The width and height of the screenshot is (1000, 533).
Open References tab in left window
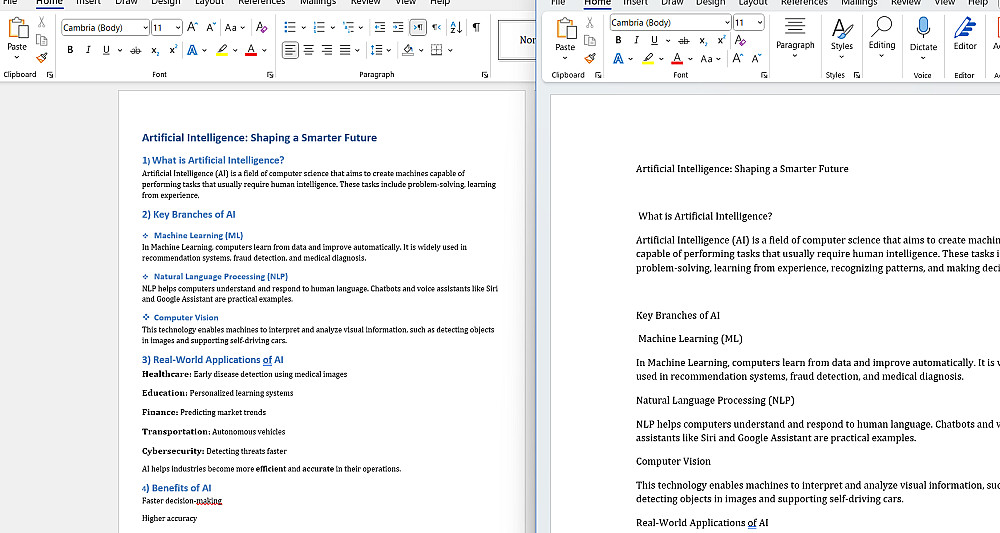click(261, 2)
